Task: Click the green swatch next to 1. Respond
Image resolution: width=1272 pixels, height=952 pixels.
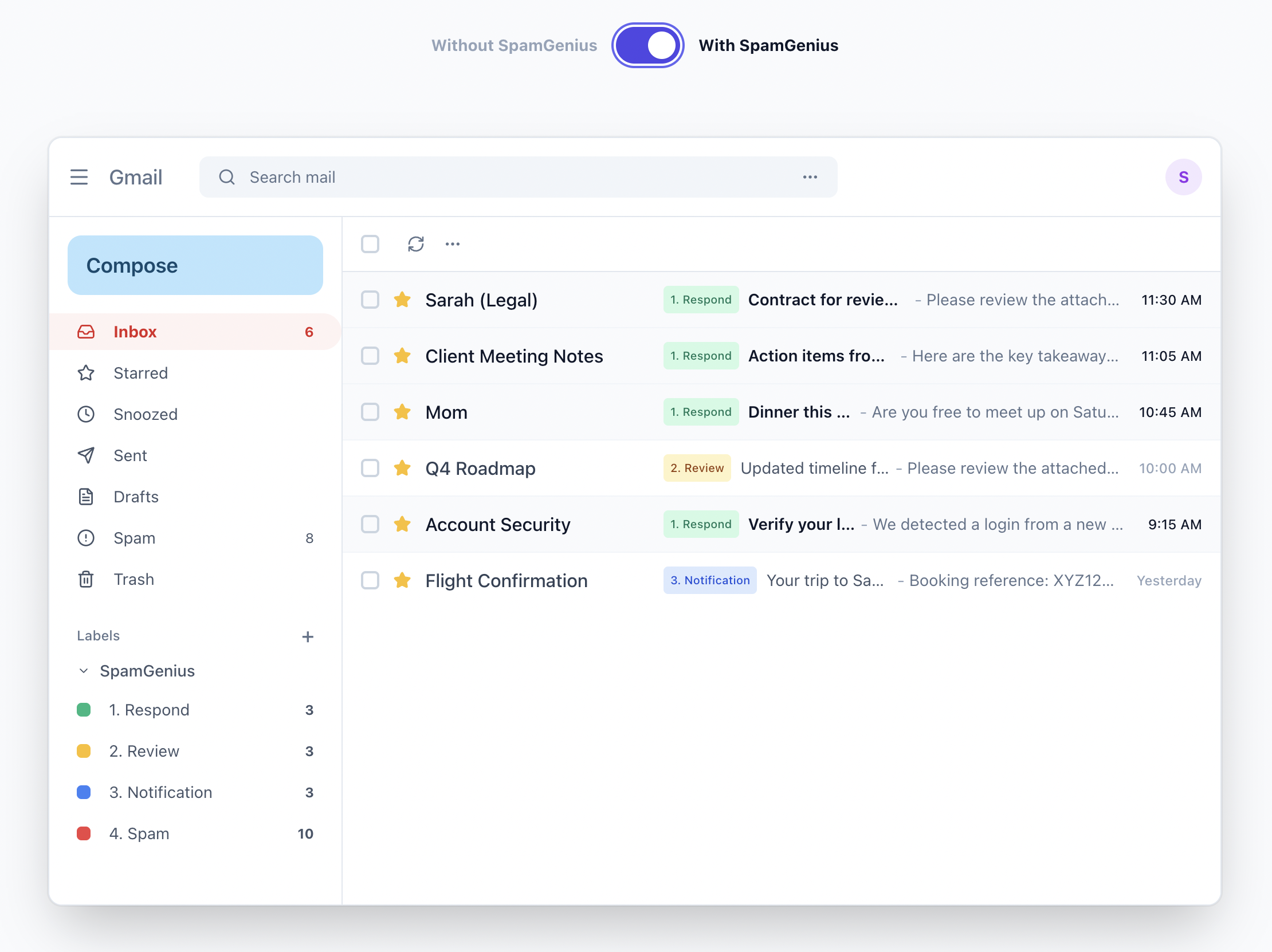Action: [x=84, y=710]
